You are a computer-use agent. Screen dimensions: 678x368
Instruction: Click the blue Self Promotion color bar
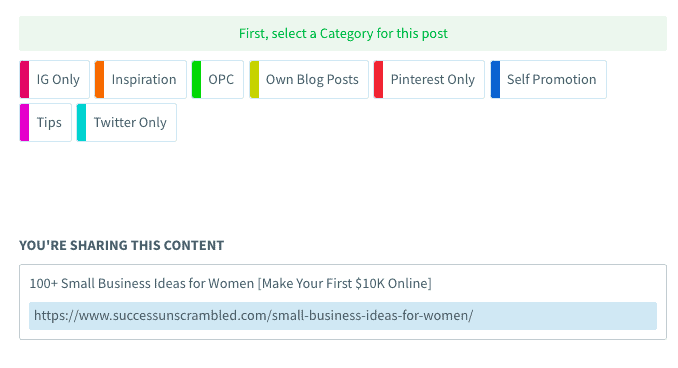coord(496,80)
